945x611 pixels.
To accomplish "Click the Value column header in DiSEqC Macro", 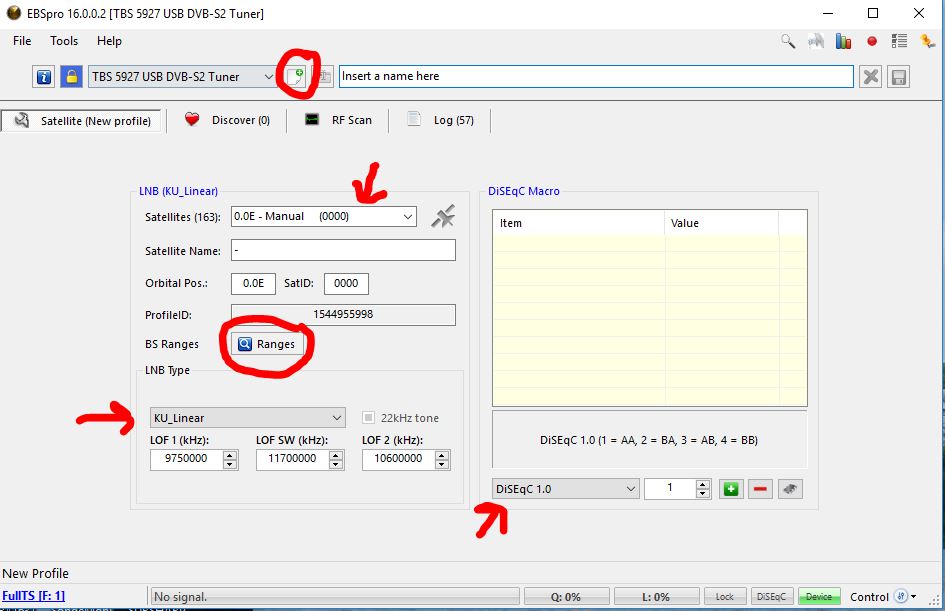I will pos(721,223).
